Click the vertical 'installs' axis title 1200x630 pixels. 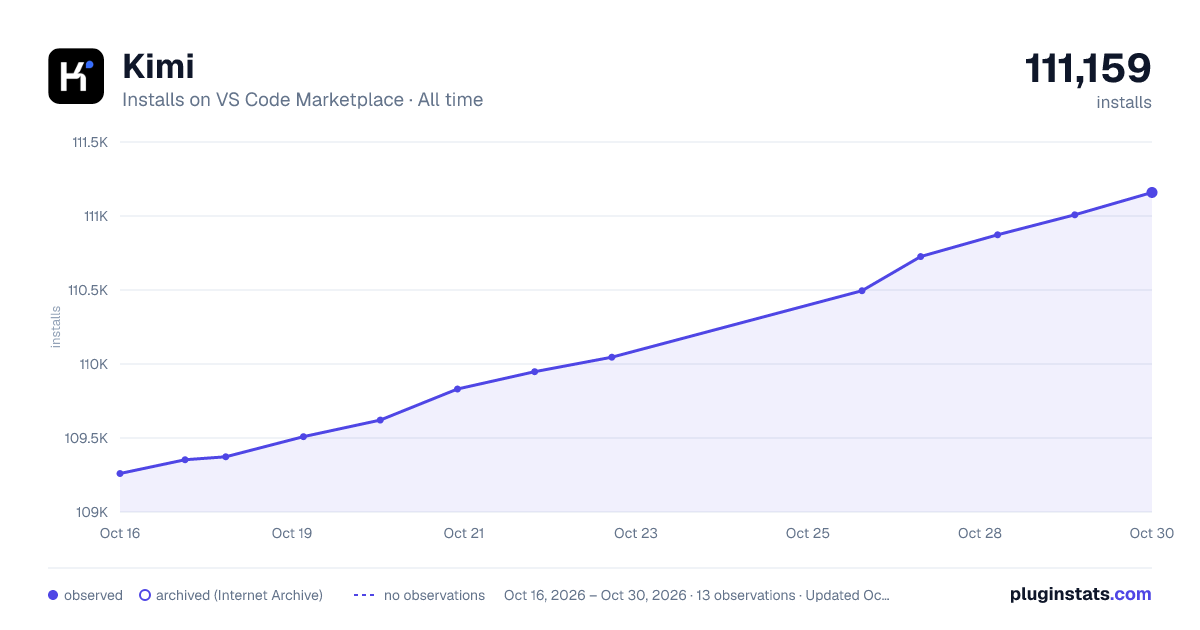point(56,327)
